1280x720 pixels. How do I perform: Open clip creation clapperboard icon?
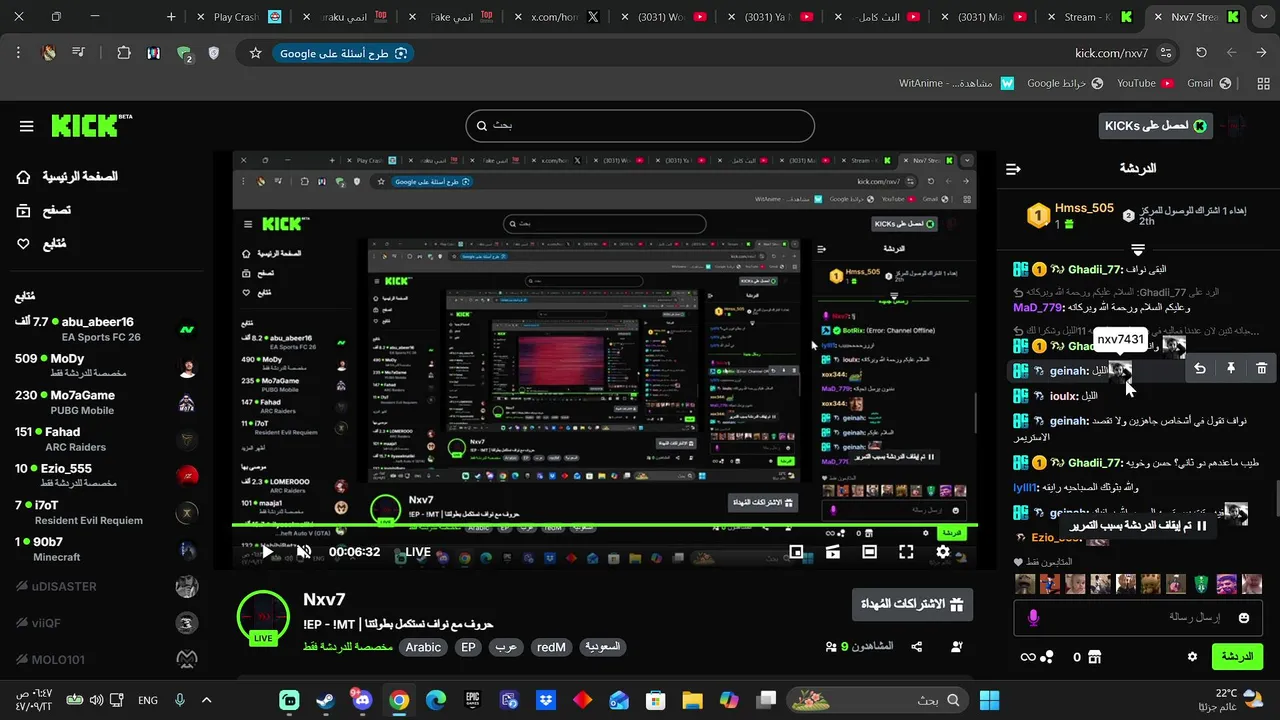coord(832,552)
